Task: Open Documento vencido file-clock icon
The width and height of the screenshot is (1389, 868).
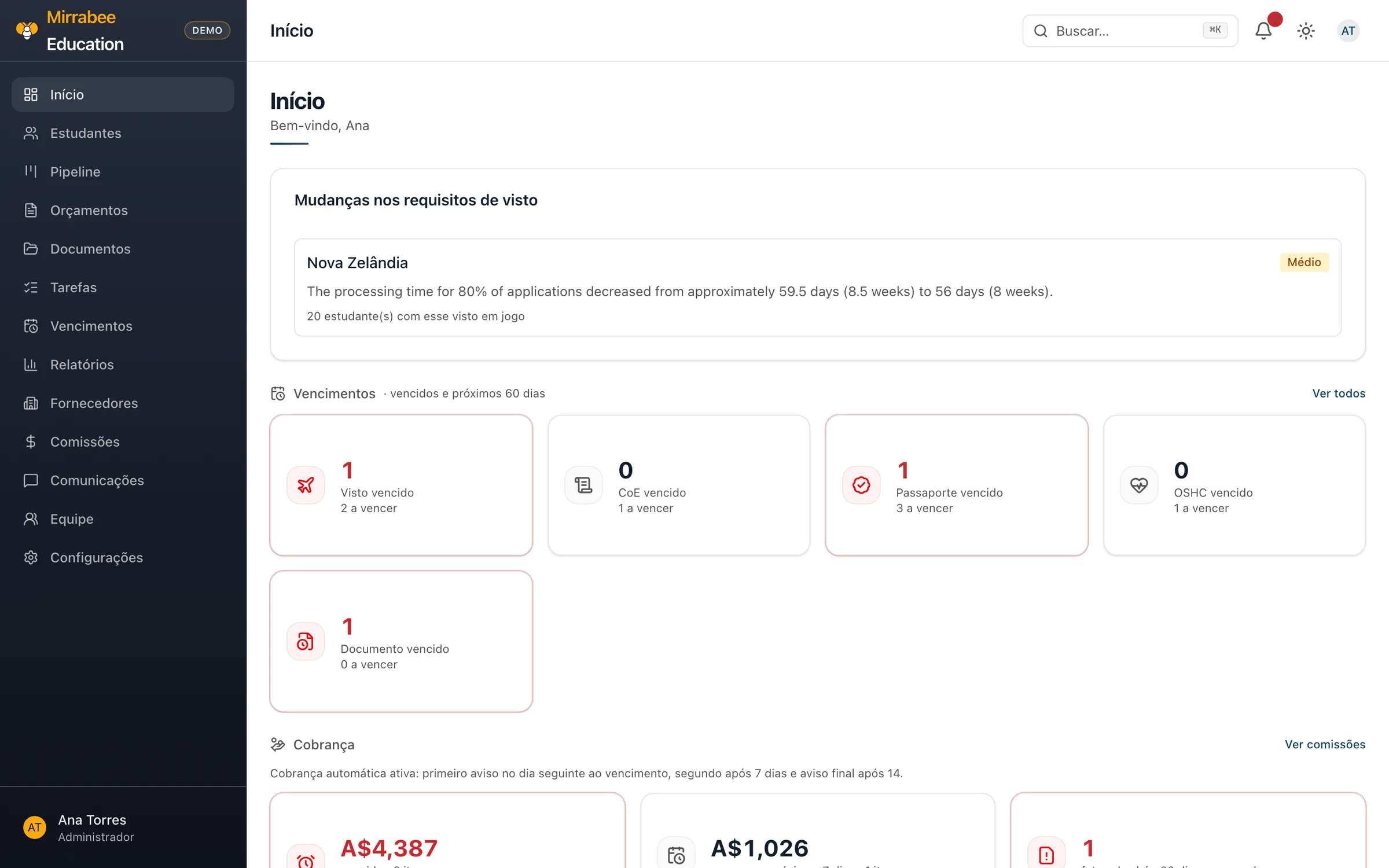Action: pos(306,641)
